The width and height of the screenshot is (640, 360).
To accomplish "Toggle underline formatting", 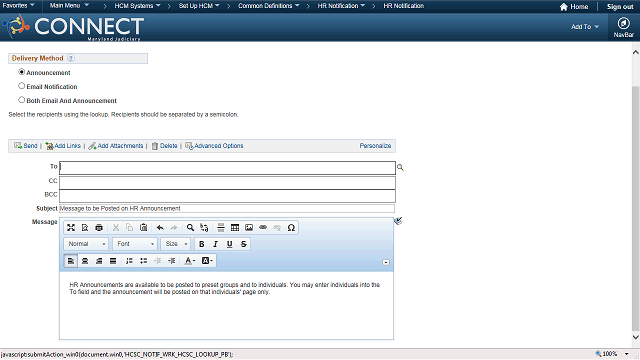I will (x=229, y=244).
